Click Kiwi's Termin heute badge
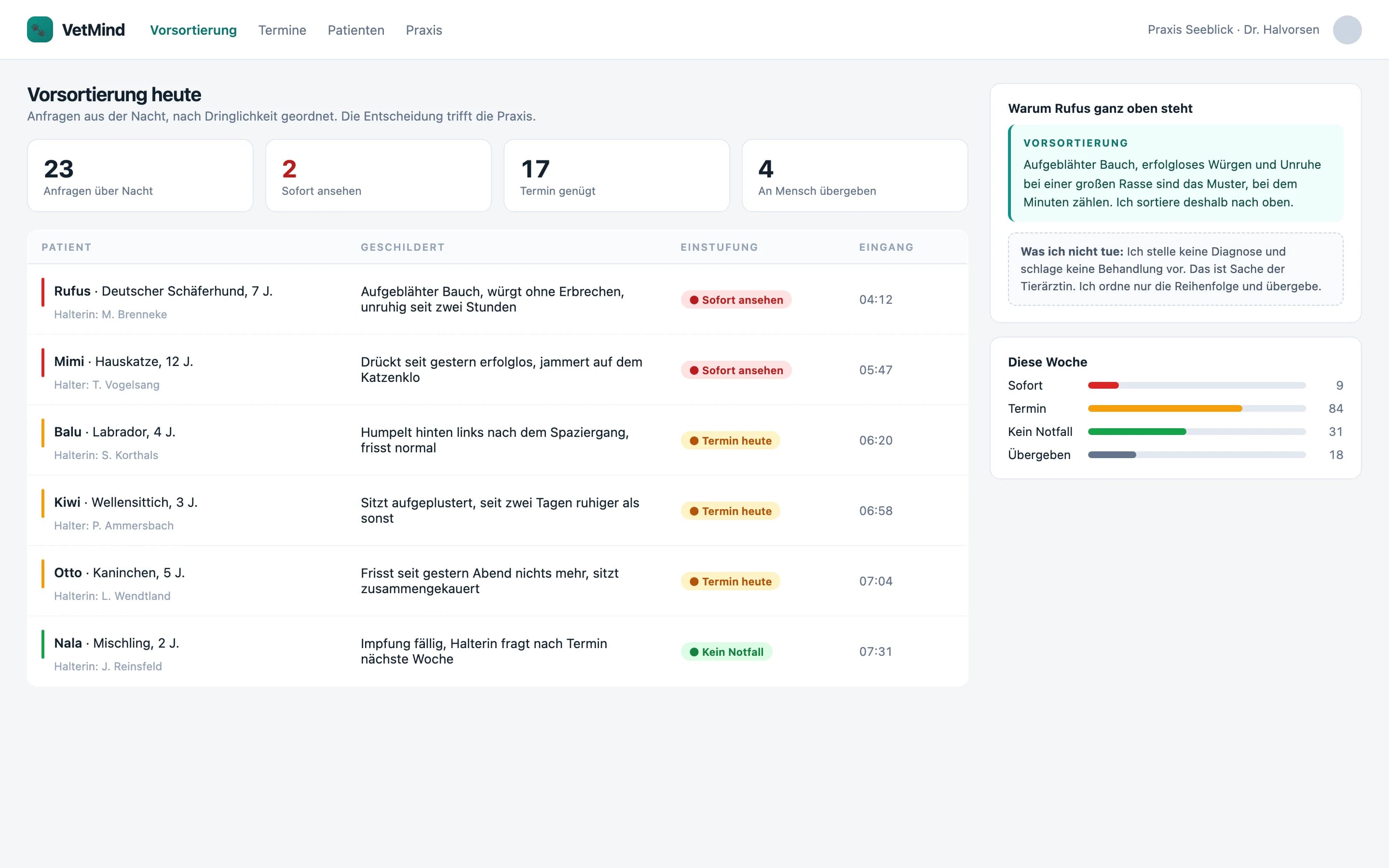 coord(730,511)
